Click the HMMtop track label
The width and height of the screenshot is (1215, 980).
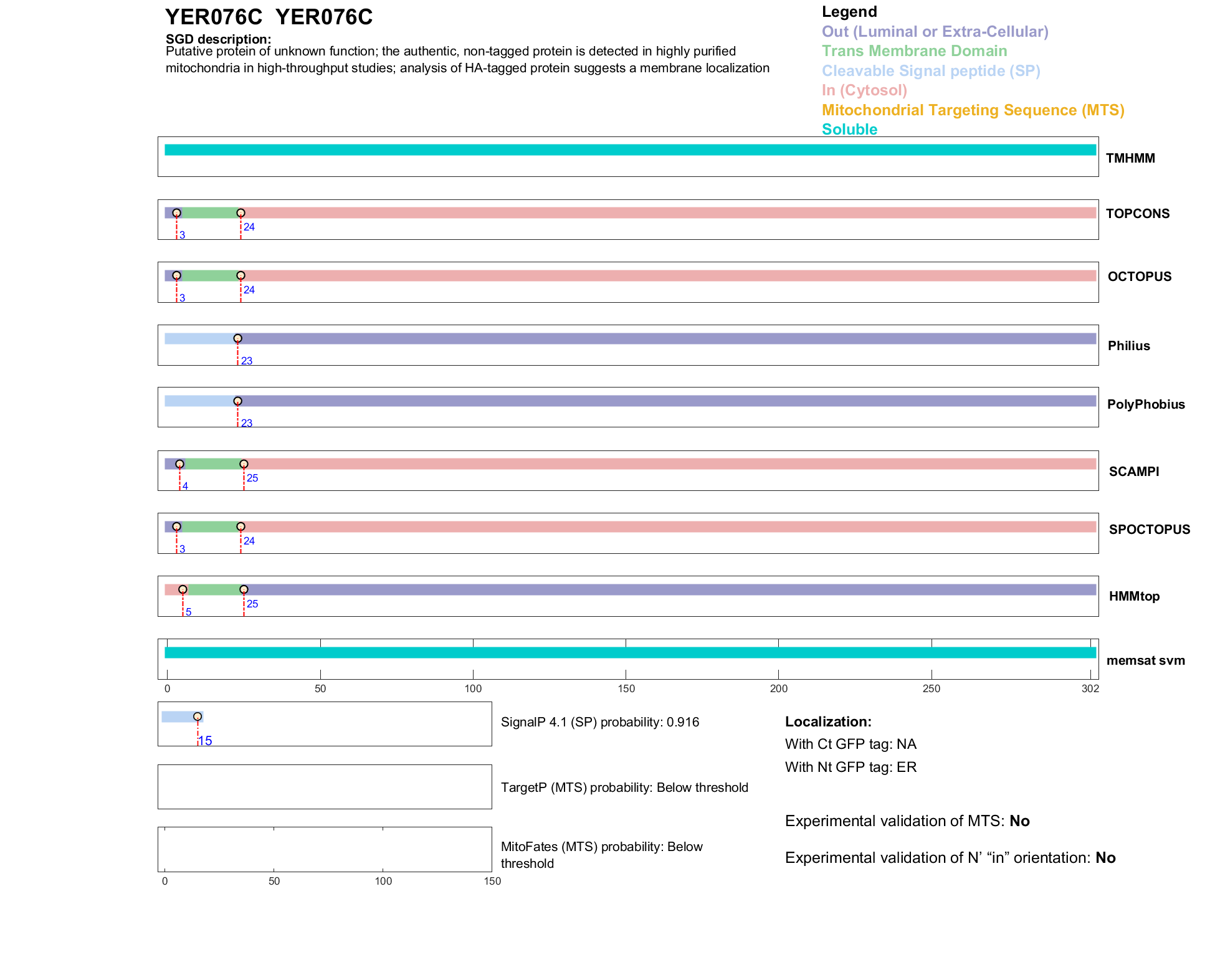[1134, 596]
